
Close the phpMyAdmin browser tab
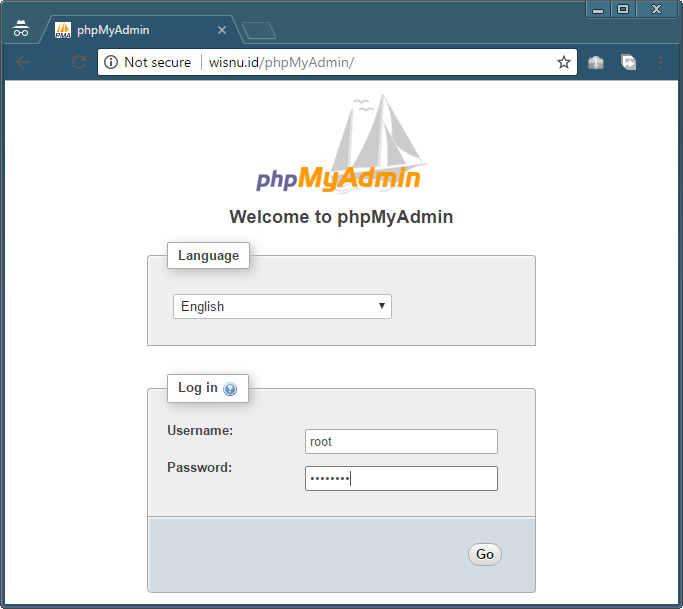tap(222, 30)
